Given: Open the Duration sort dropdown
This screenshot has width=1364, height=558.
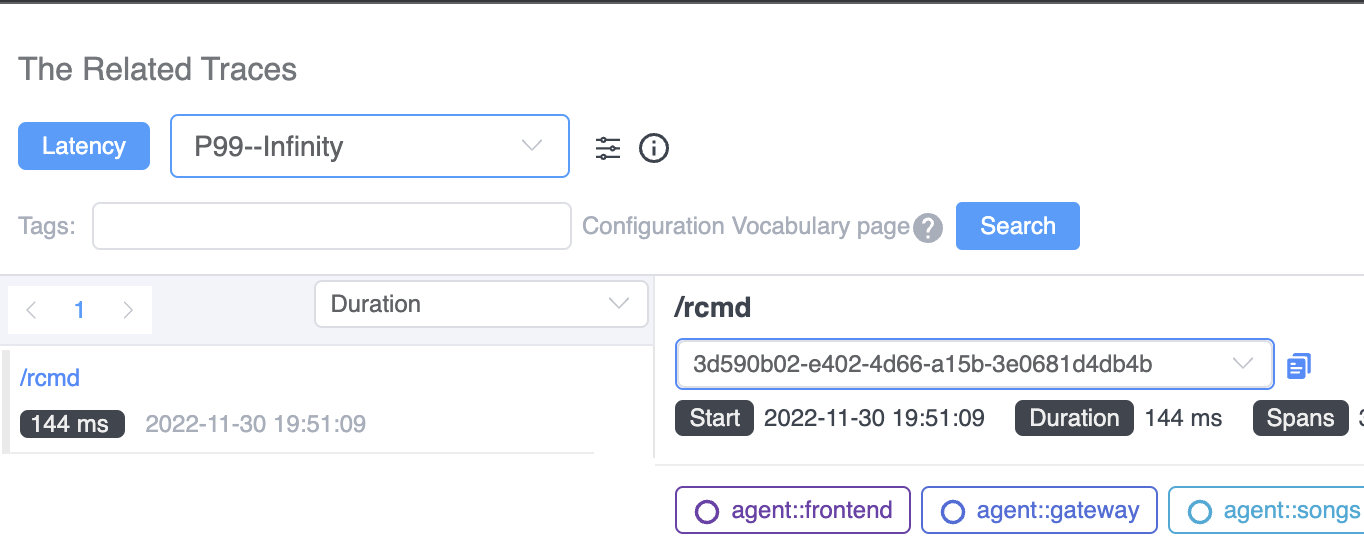Looking at the screenshot, I should click(481, 304).
